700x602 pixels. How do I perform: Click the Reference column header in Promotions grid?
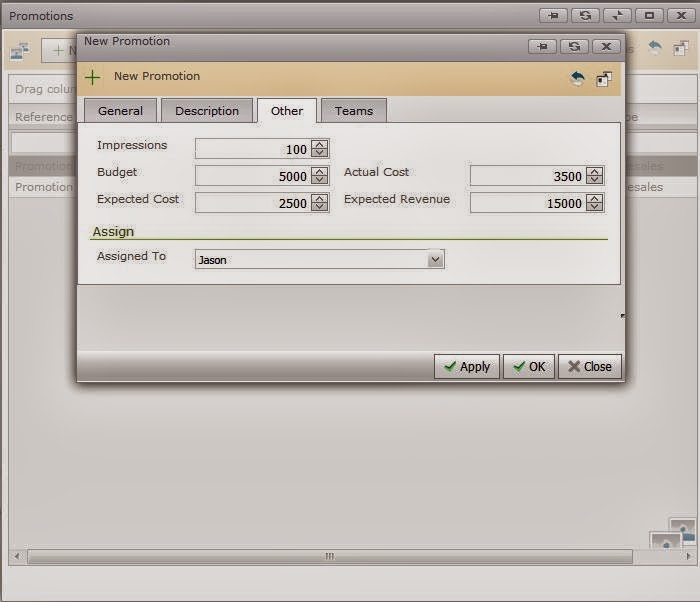point(43,117)
